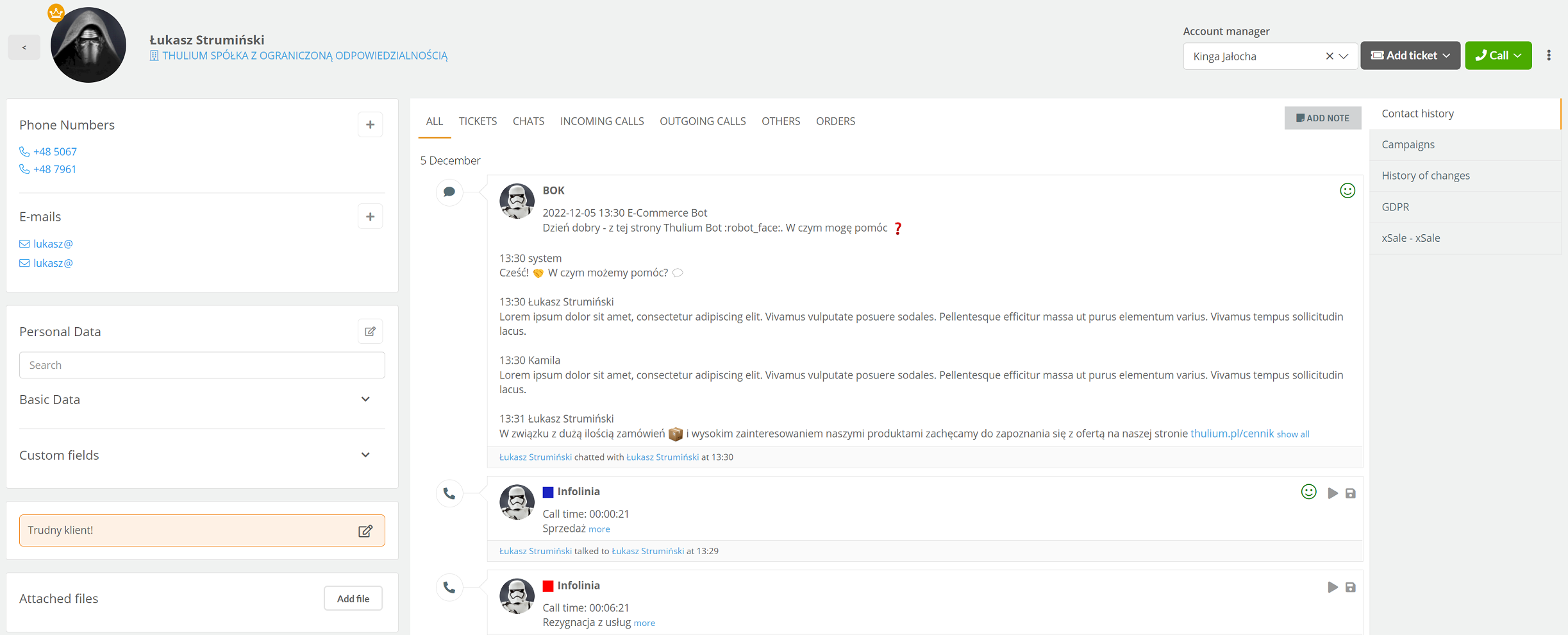
Task: Add a new phone number
Action: (370, 124)
